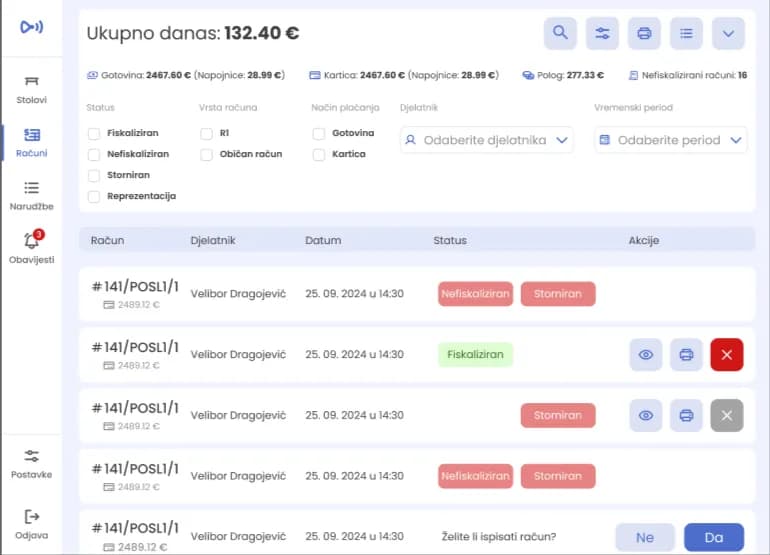
Task: Go to Stolovi in the sidebar
Action: (31, 90)
